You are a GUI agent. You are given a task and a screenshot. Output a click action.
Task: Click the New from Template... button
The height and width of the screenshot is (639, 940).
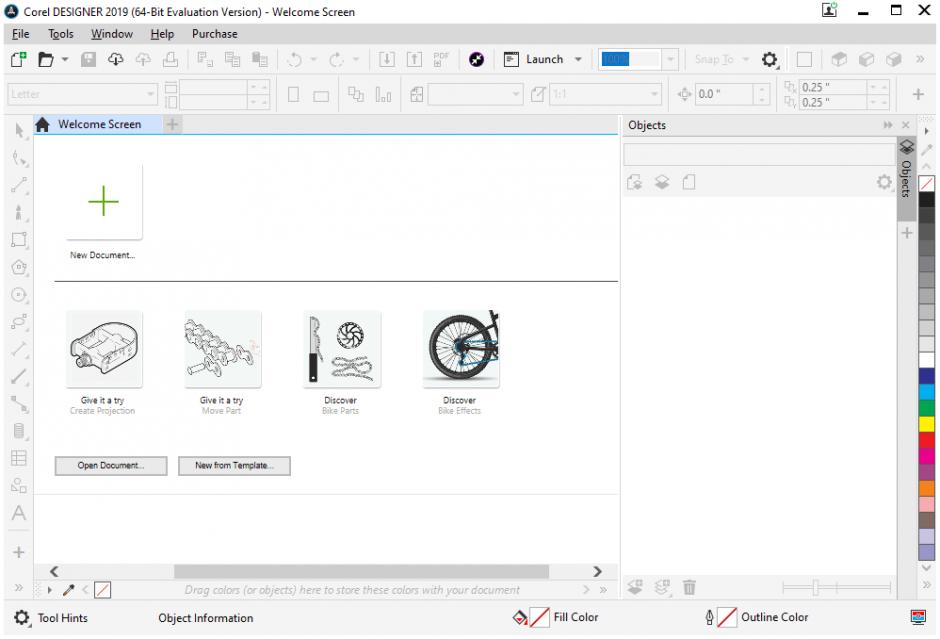pyautogui.click(x=234, y=466)
